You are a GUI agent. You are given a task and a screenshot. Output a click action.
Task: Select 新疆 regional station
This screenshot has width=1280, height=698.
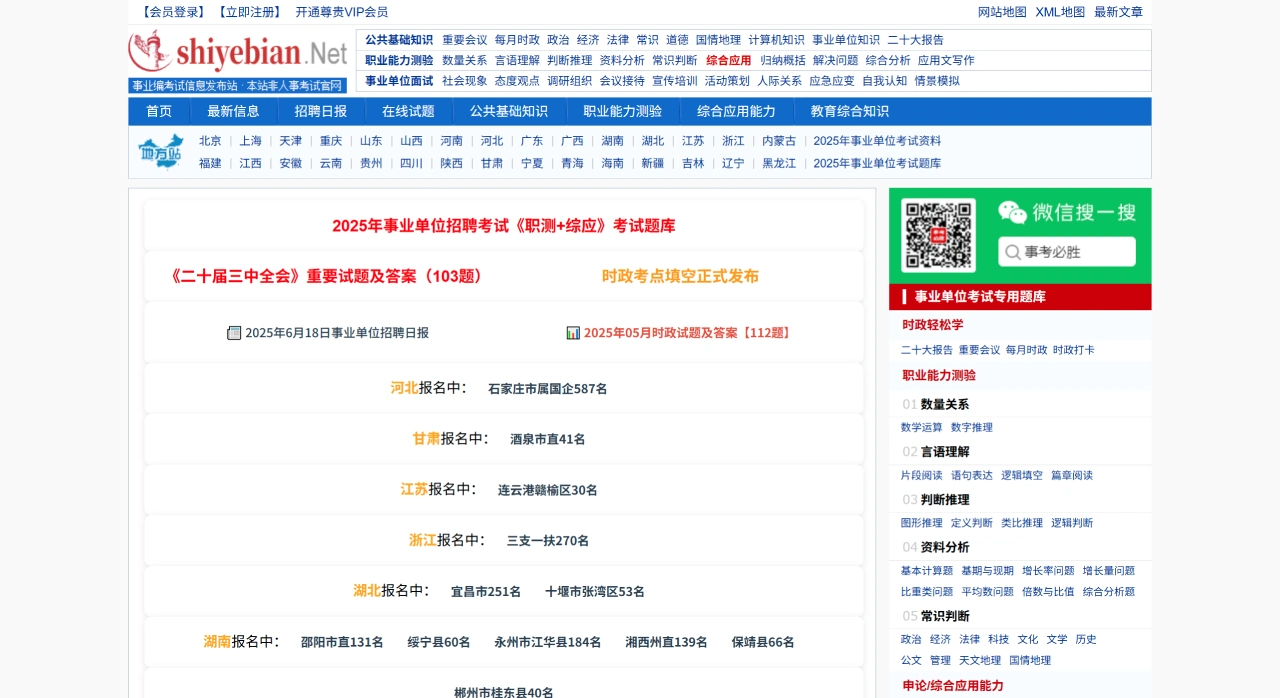(x=652, y=163)
